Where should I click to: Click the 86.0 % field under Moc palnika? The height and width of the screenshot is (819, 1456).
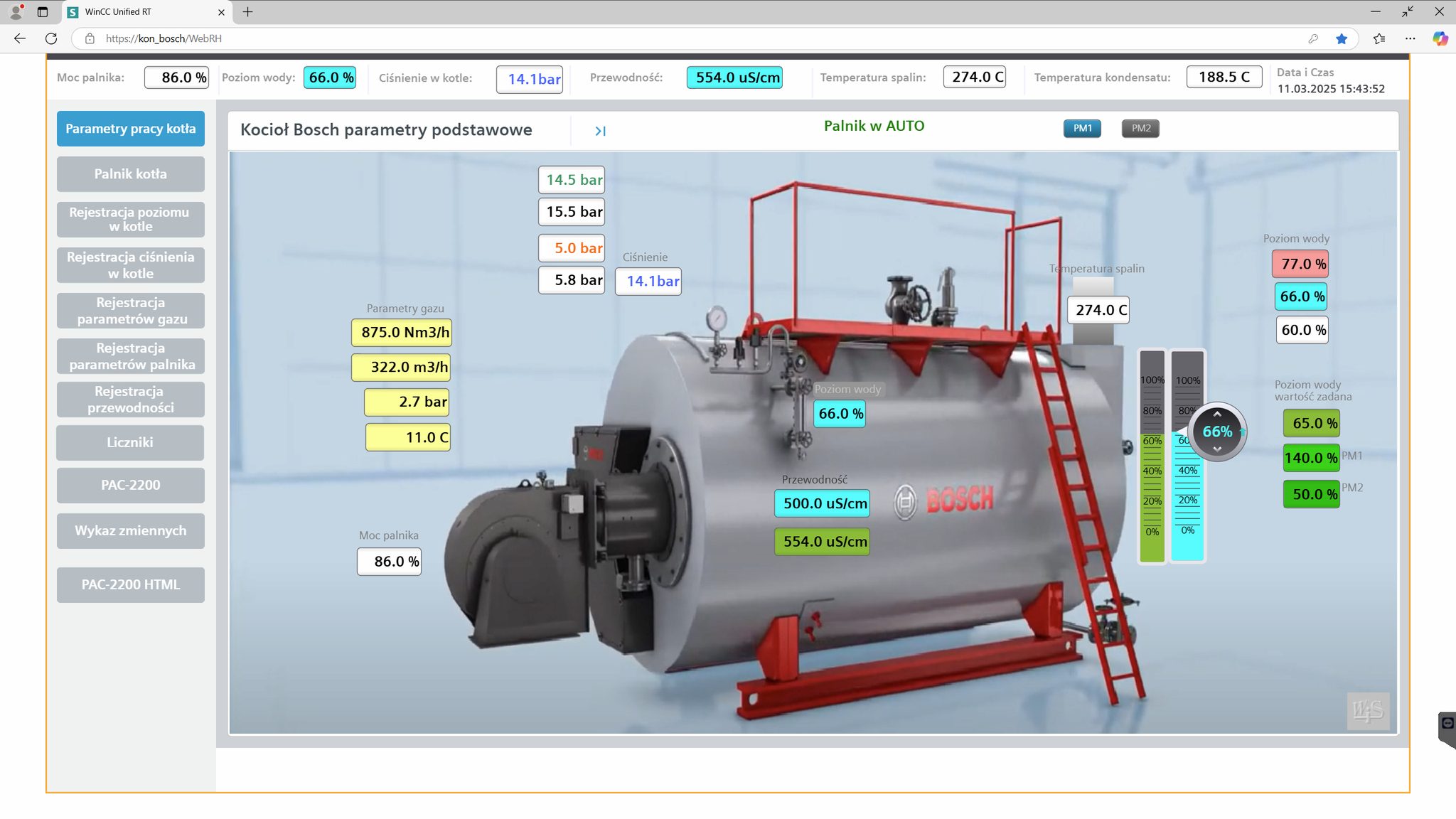(390, 562)
